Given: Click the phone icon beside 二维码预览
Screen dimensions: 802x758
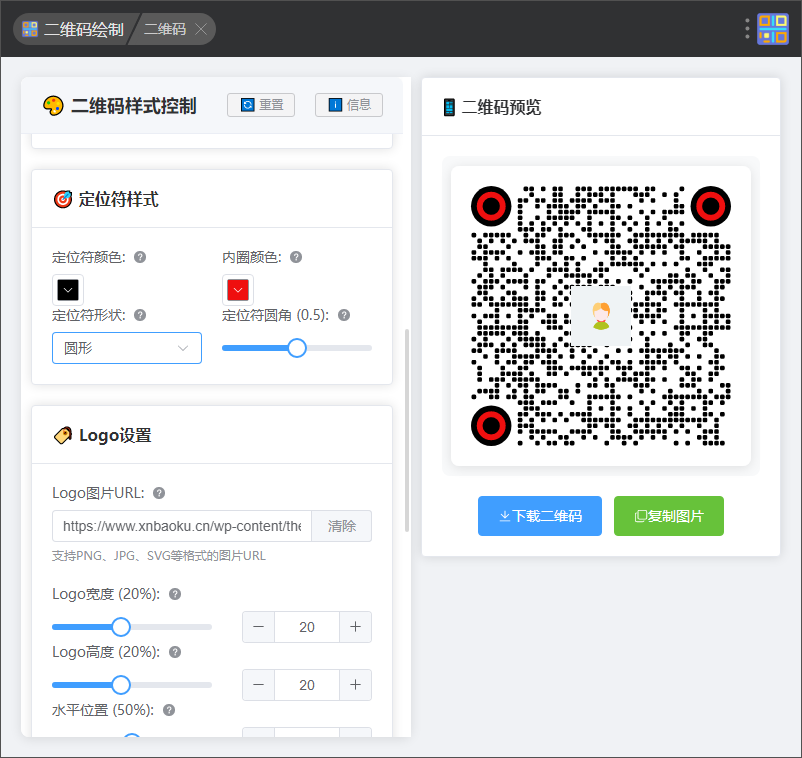Looking at the screenshot, I should 449,107.
